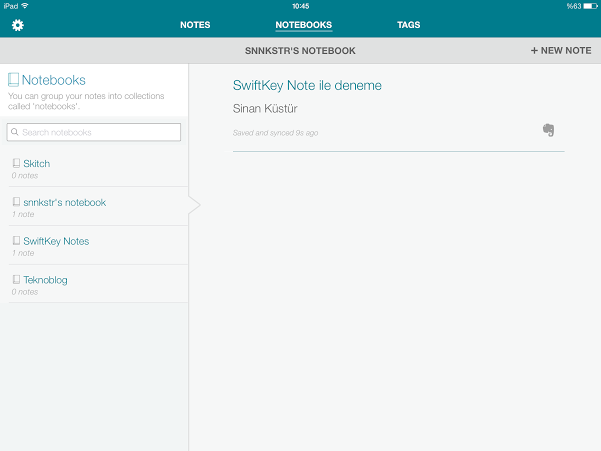Click the Saved and synced 9s ago status
601x451 pixels.
[x=275, y=133]
